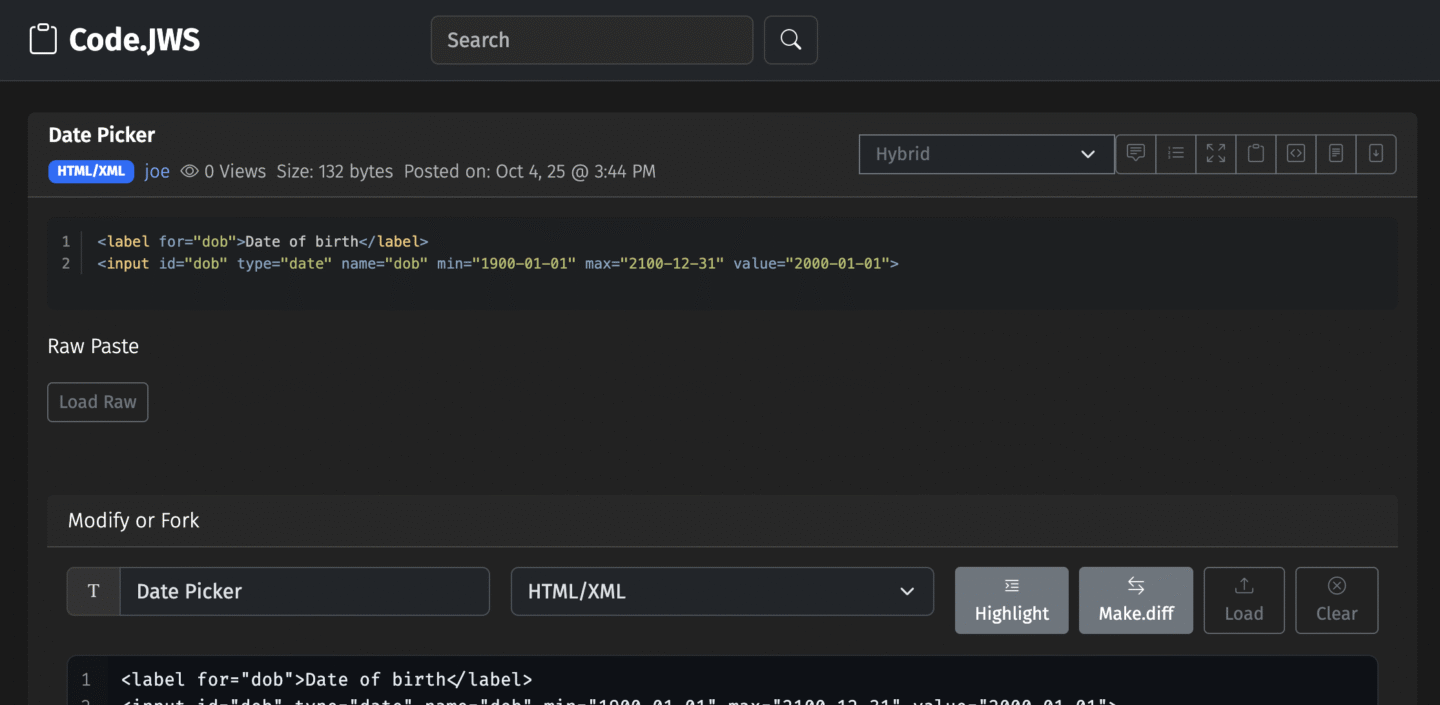The image size is (1440, 705).
Task: Open user joe's profile link
Action: (x=157, y=171)
